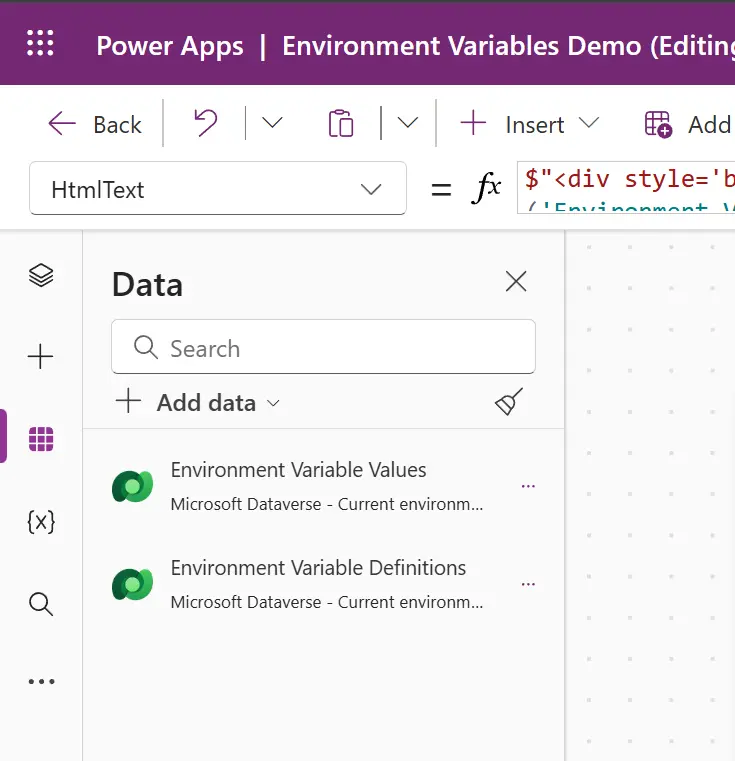Click the Insert plus icon in sidebar
The width and height of the screenshot is (735, 761).
(x=41, y=357)
